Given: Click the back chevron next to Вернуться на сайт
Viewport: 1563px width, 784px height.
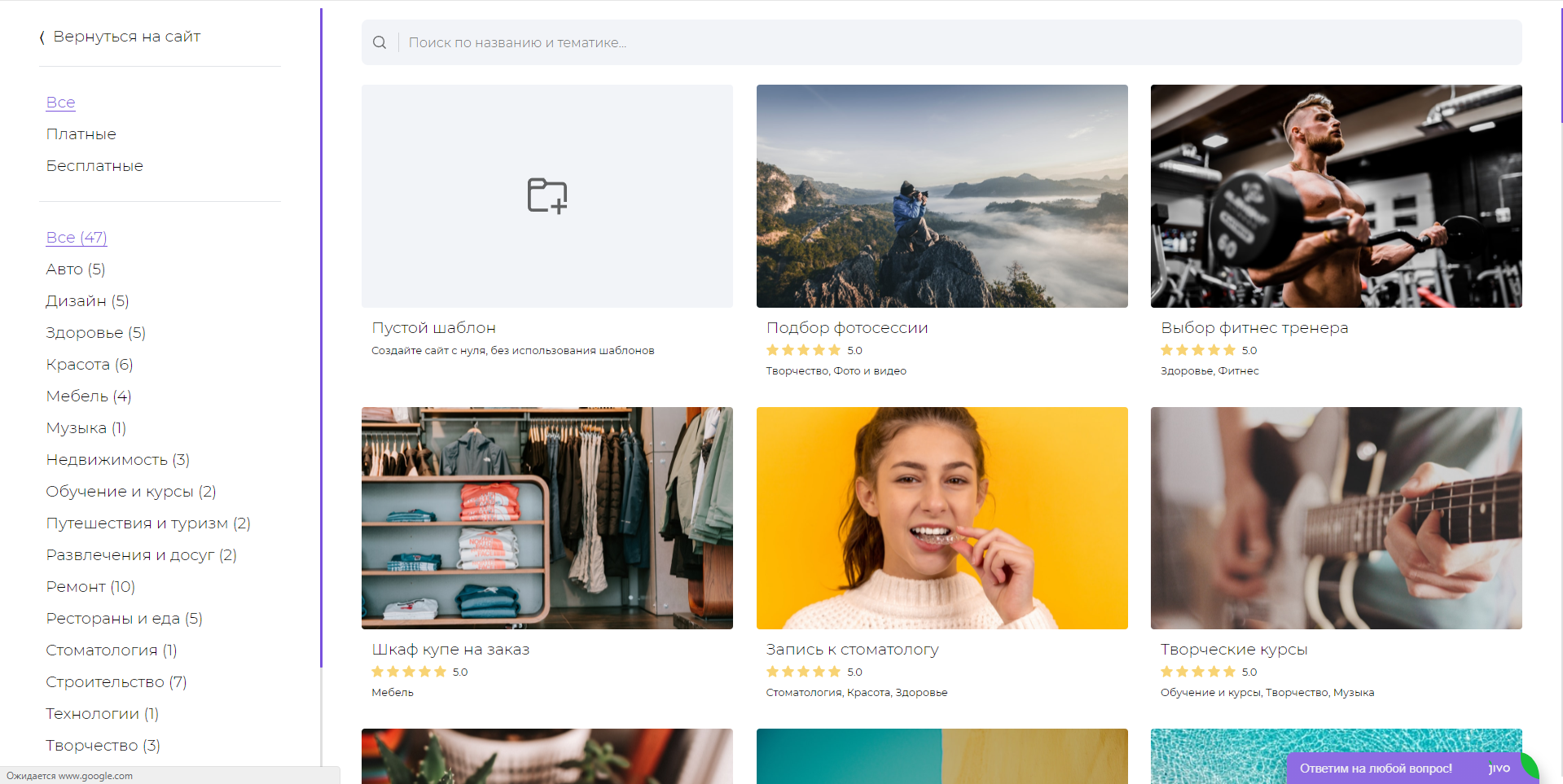Looking at the screenshot, I should tap(42, 37).
